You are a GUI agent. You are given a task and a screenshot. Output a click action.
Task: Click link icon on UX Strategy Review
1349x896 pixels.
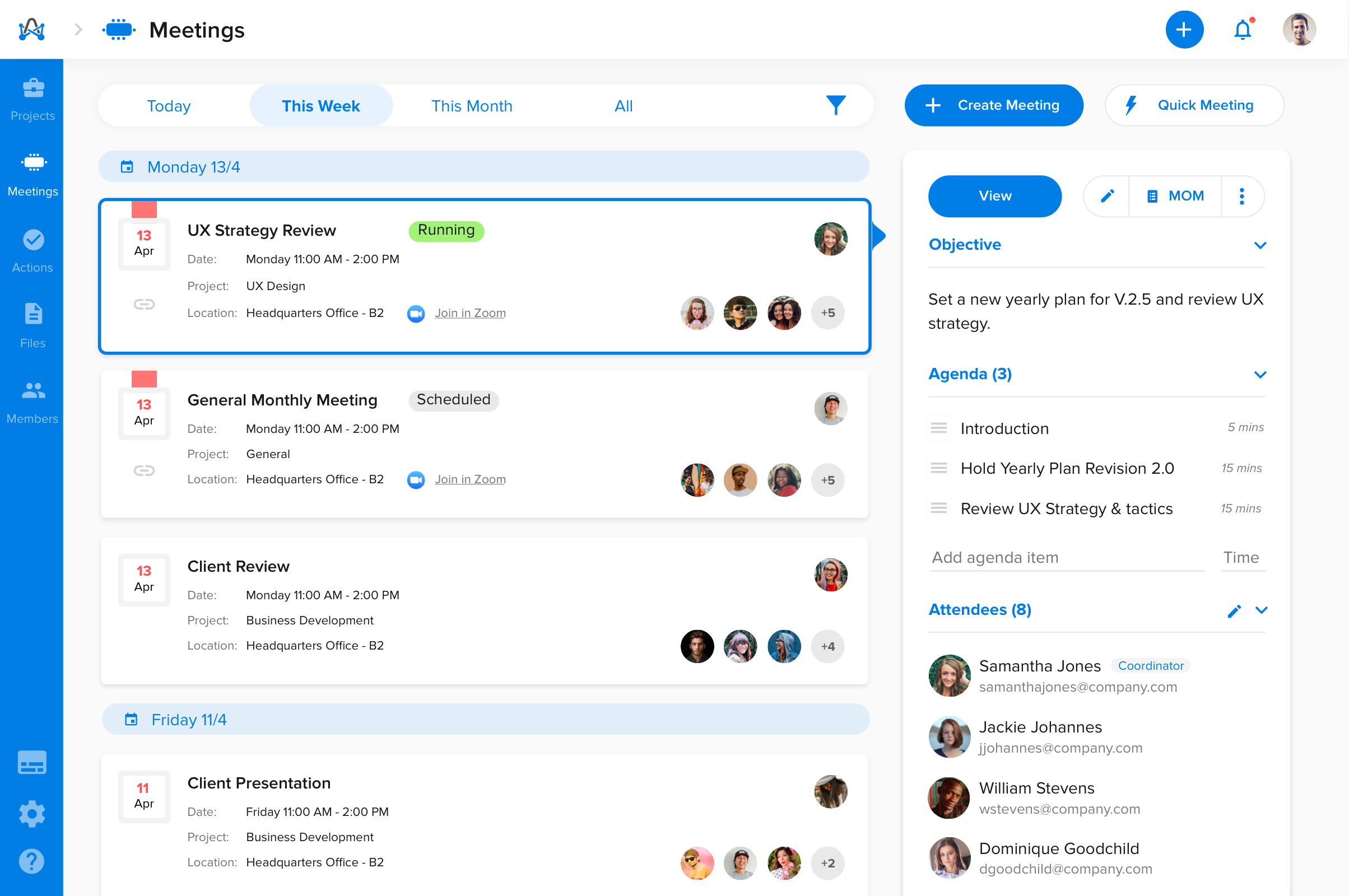144,304
